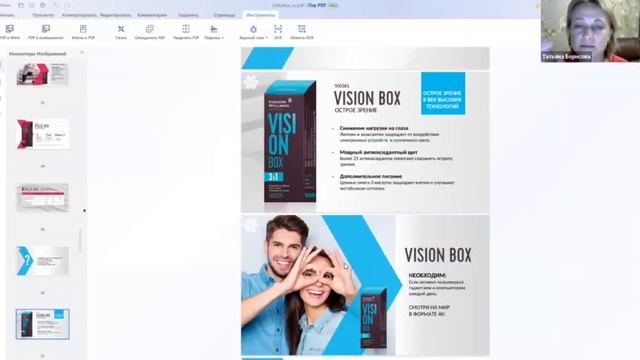Choose the Разделить PDF split tool
The height and width of the screenshot is (360, 640).
[x=186, y=32]
